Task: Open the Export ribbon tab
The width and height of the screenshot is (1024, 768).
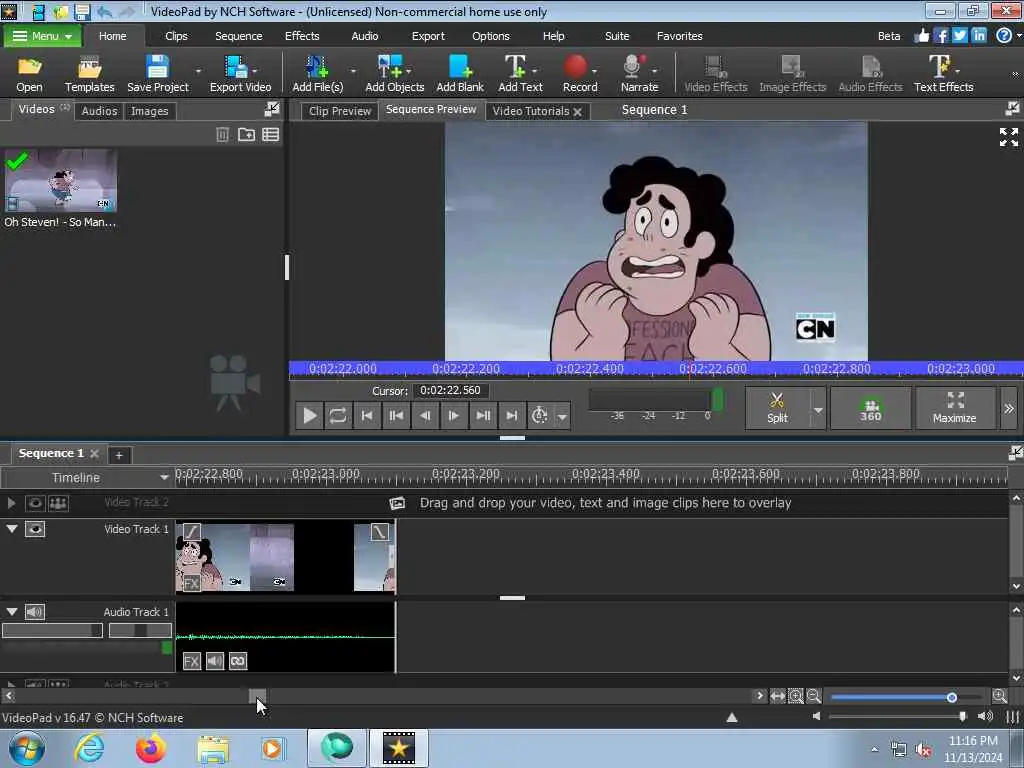Action: (x=428, y=36)
